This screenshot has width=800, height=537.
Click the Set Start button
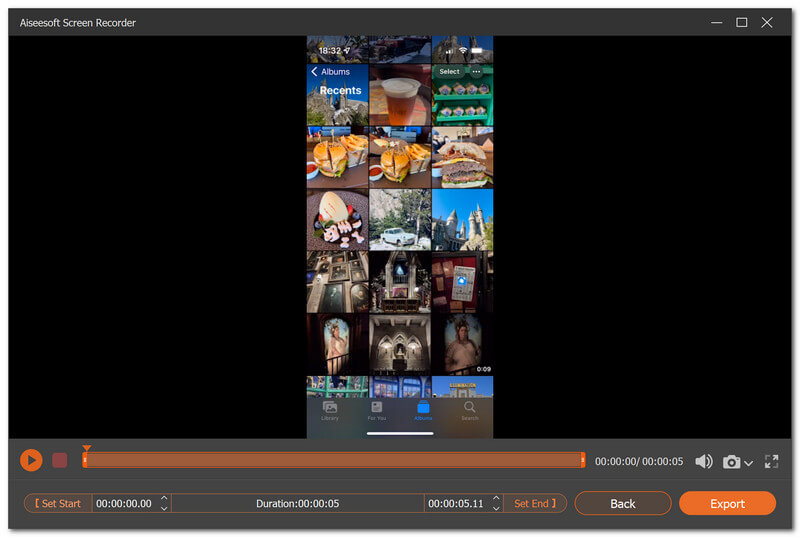[58, 503]
